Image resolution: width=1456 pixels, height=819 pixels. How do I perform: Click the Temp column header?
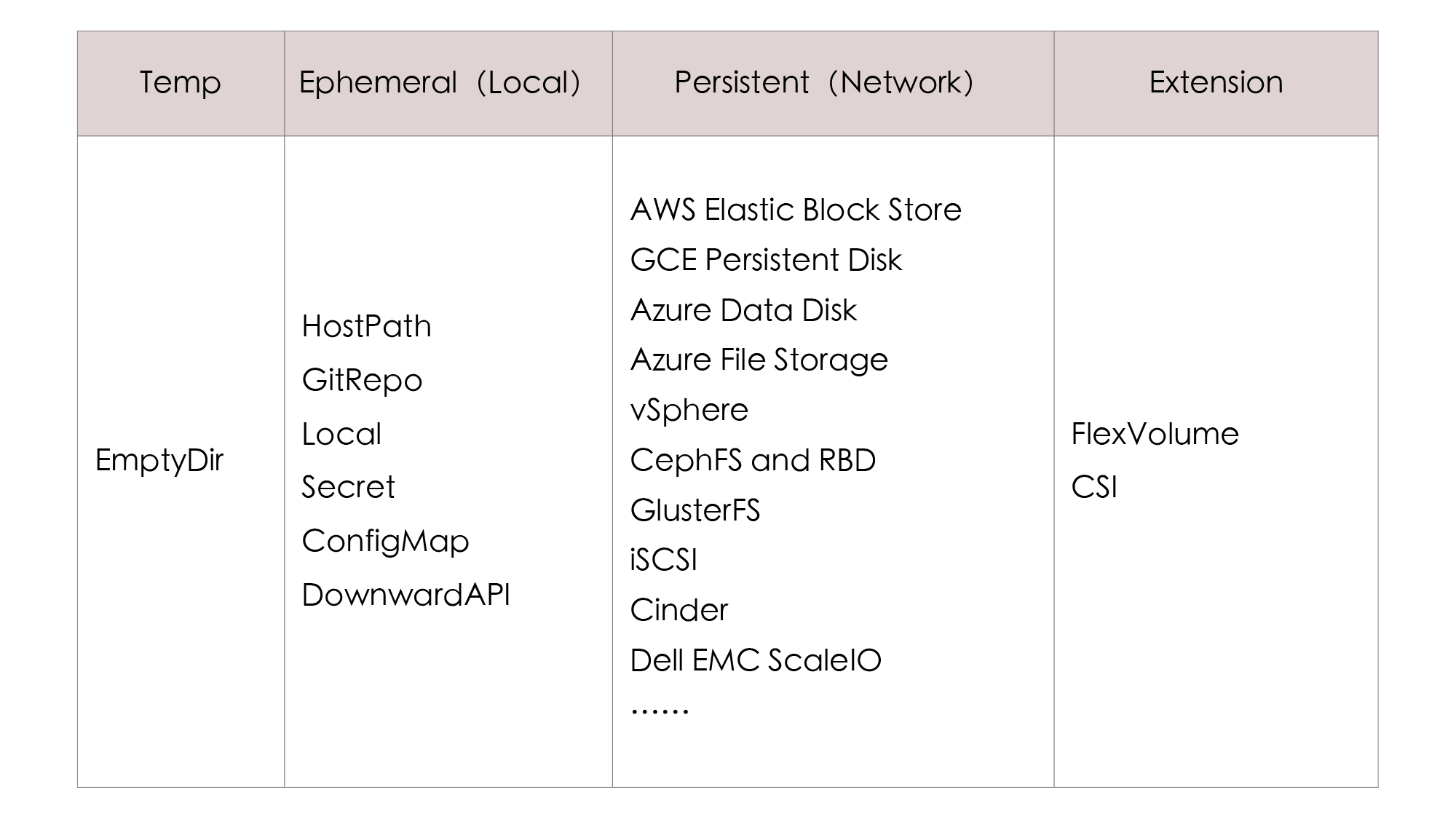point(180,82)
